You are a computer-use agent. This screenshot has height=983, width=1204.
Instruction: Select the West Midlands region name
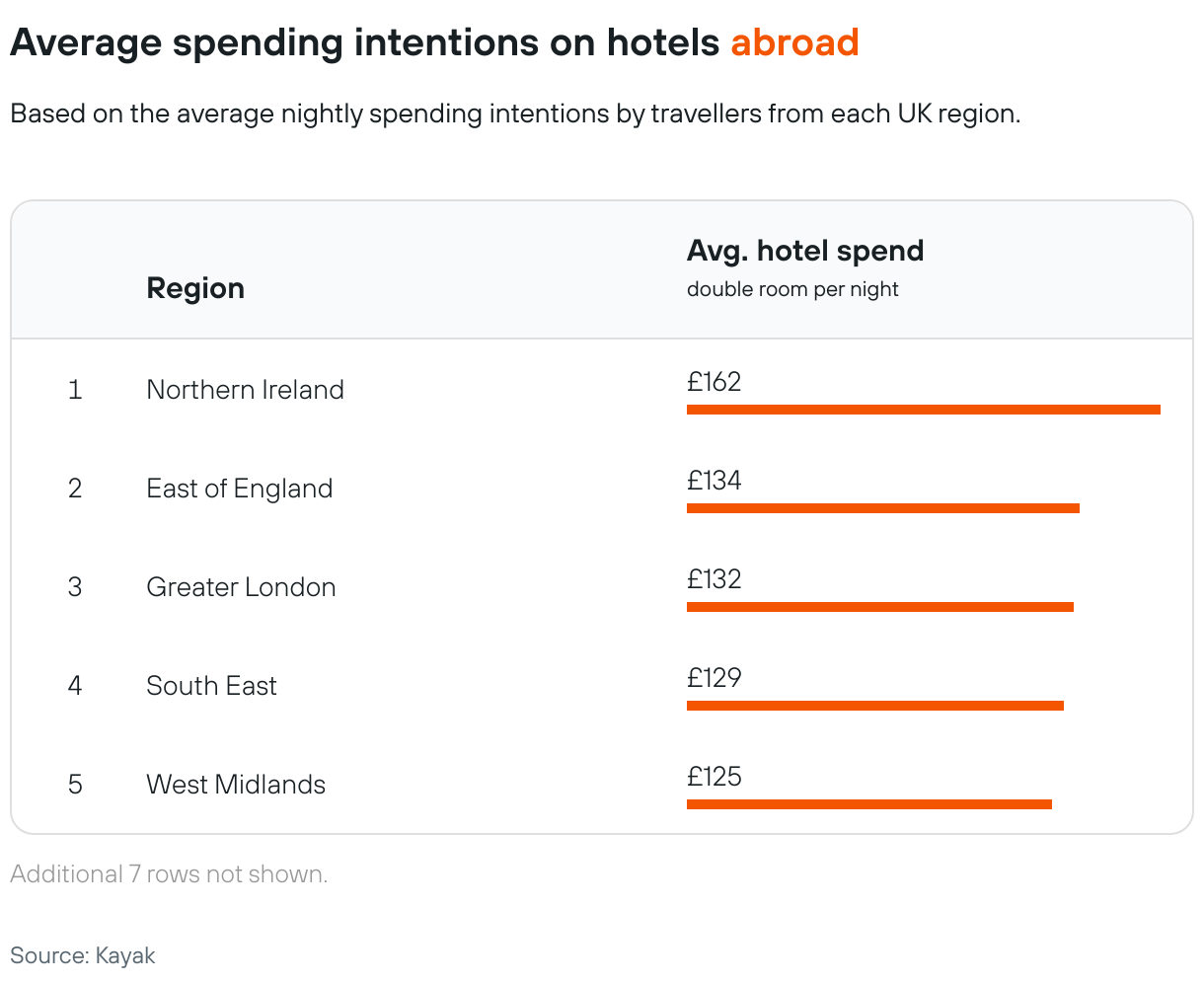[236, 785]
